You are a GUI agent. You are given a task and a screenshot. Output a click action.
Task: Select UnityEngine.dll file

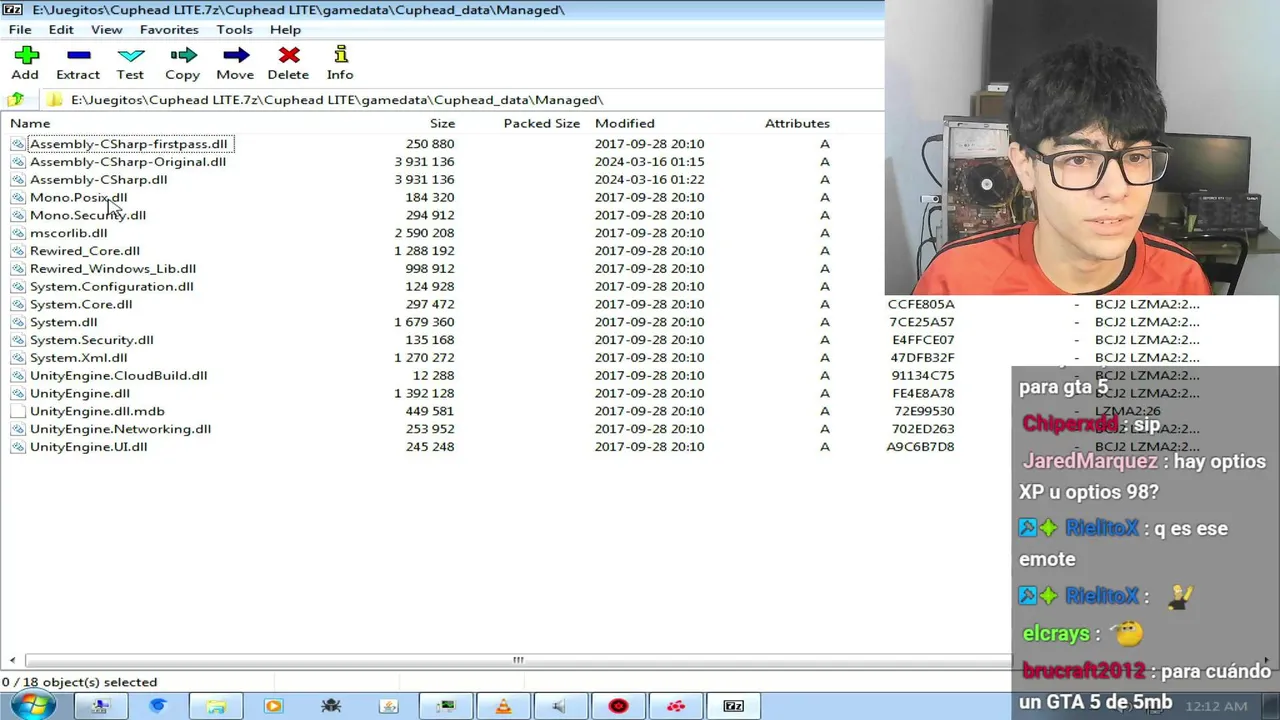tap(80, 394)
